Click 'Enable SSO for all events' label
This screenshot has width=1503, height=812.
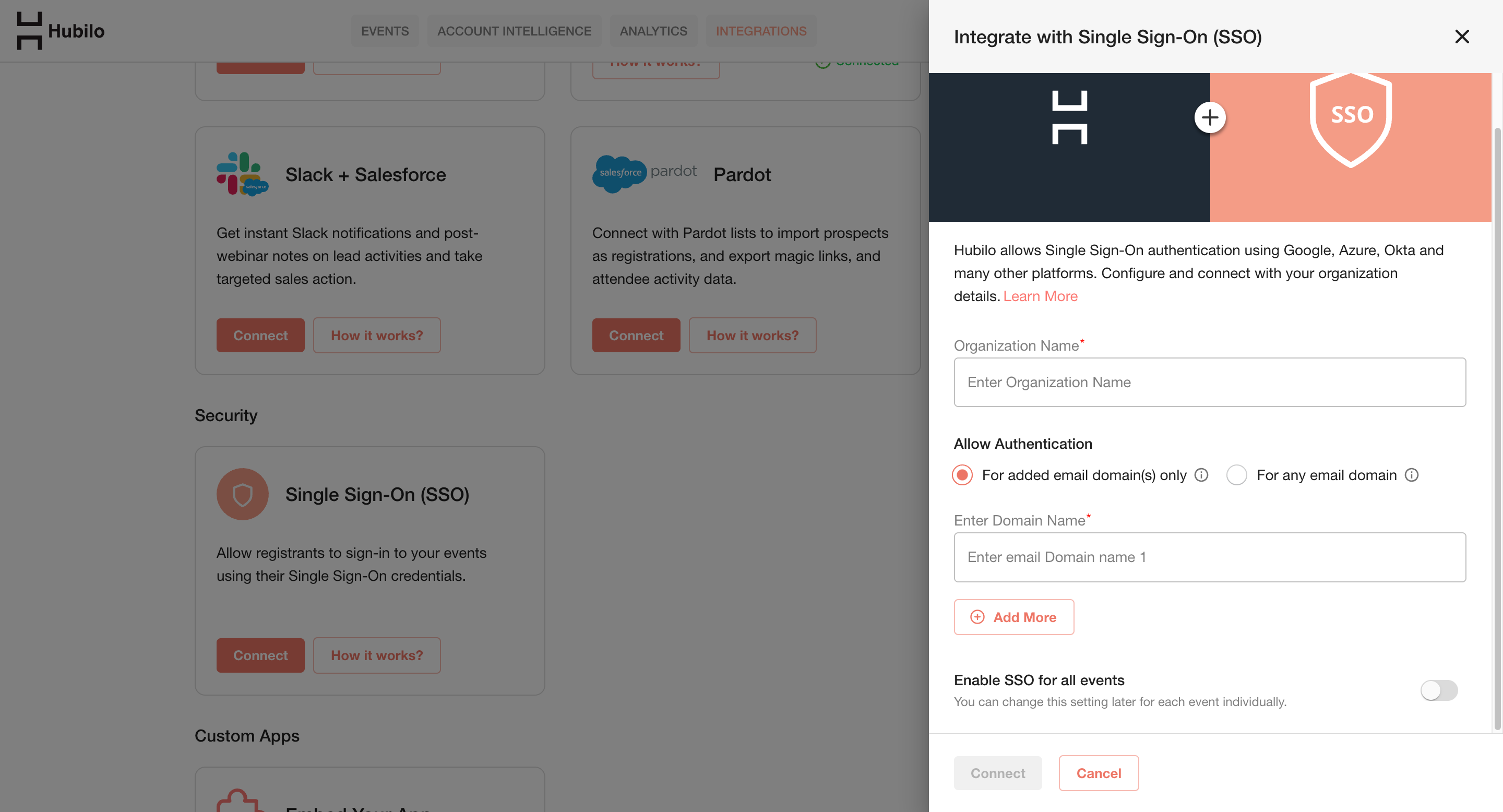point(1039,680)
